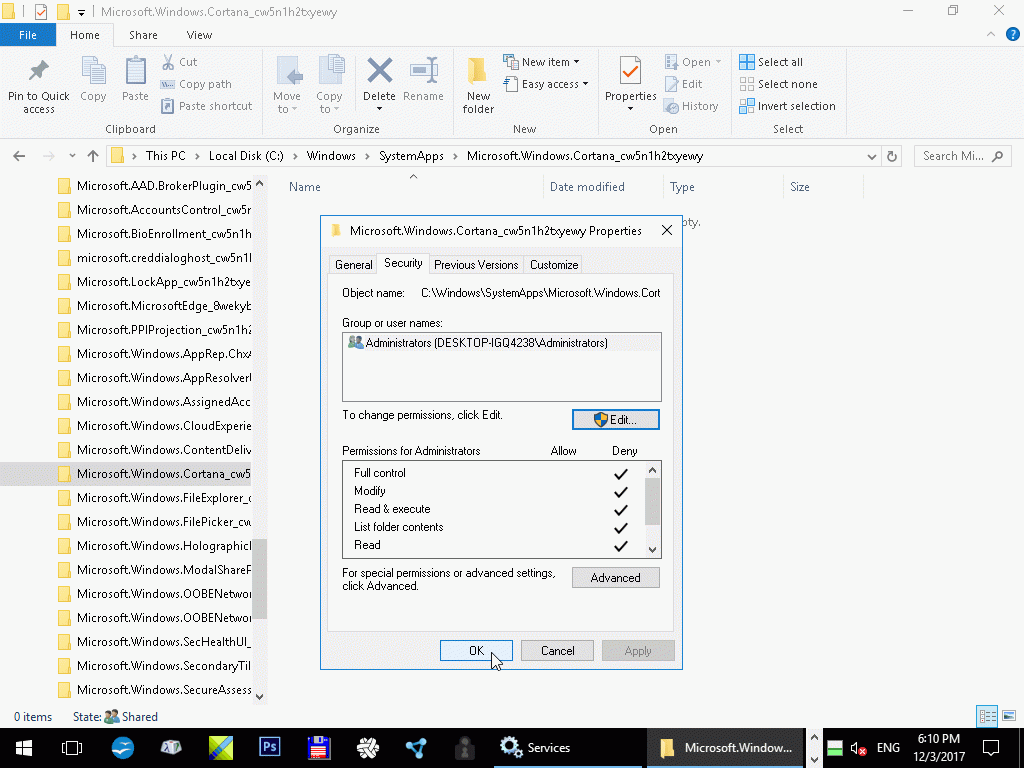Choose Paste shortcut in ribbon
This screenshot has height=768, width=1024.
(206, 106)
